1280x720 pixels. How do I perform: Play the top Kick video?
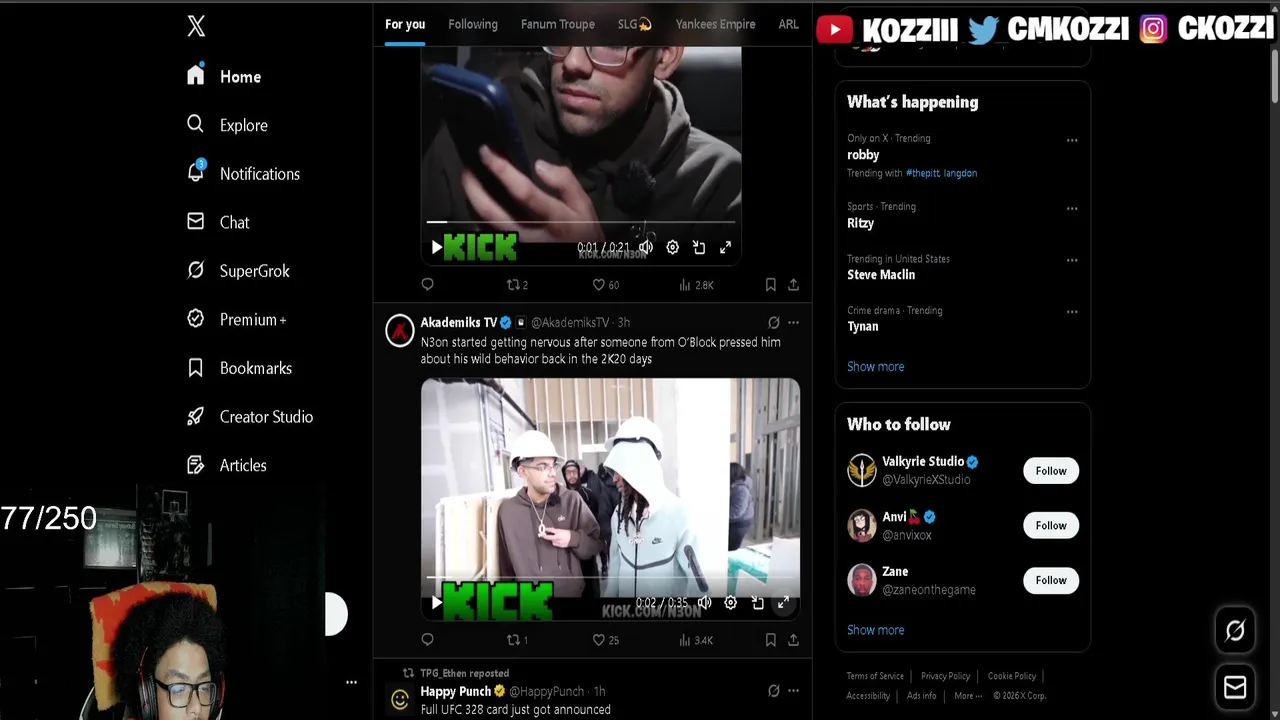point(436,247)
